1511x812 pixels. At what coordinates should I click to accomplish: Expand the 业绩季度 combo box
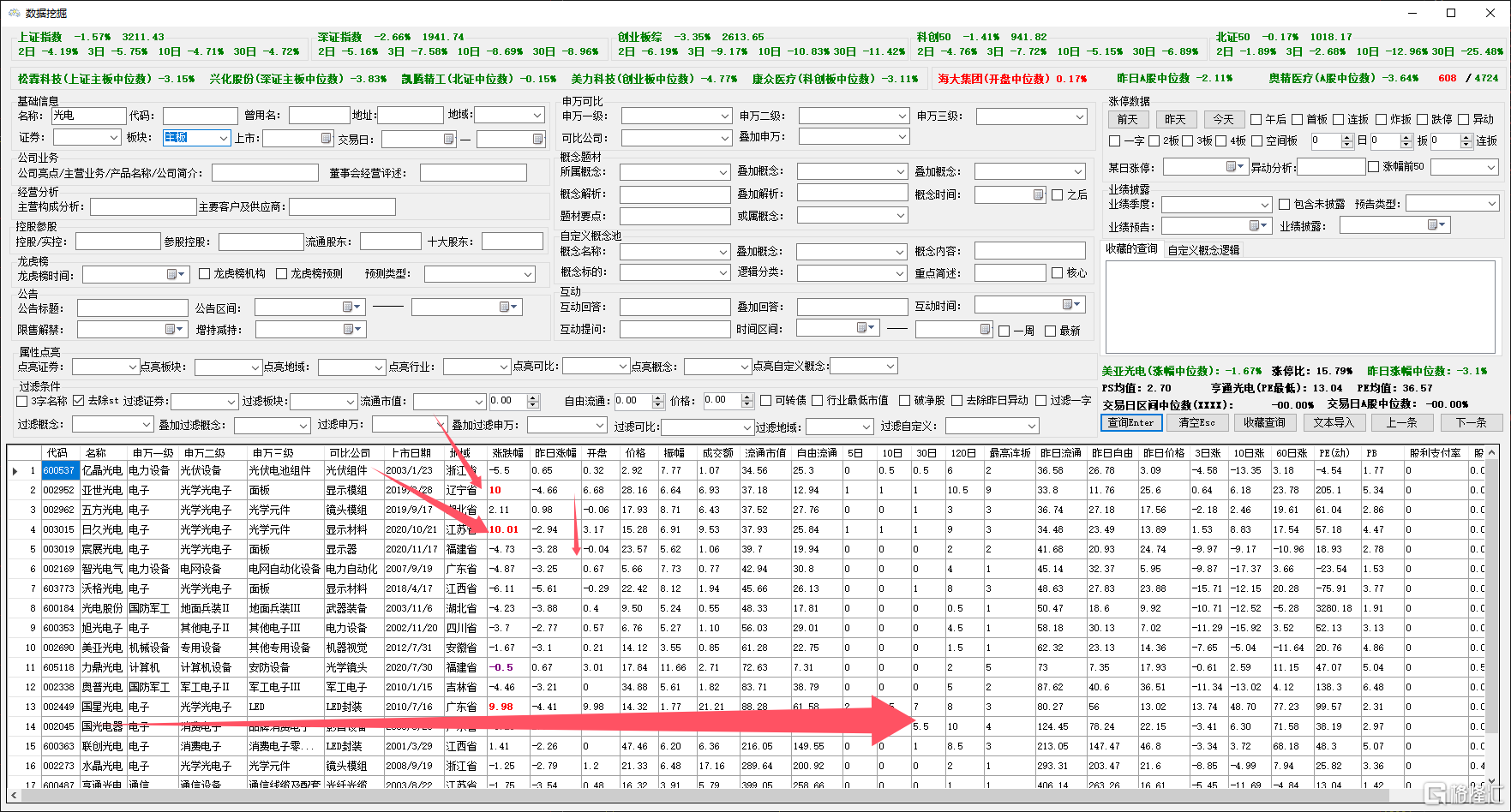point(1264,205)
